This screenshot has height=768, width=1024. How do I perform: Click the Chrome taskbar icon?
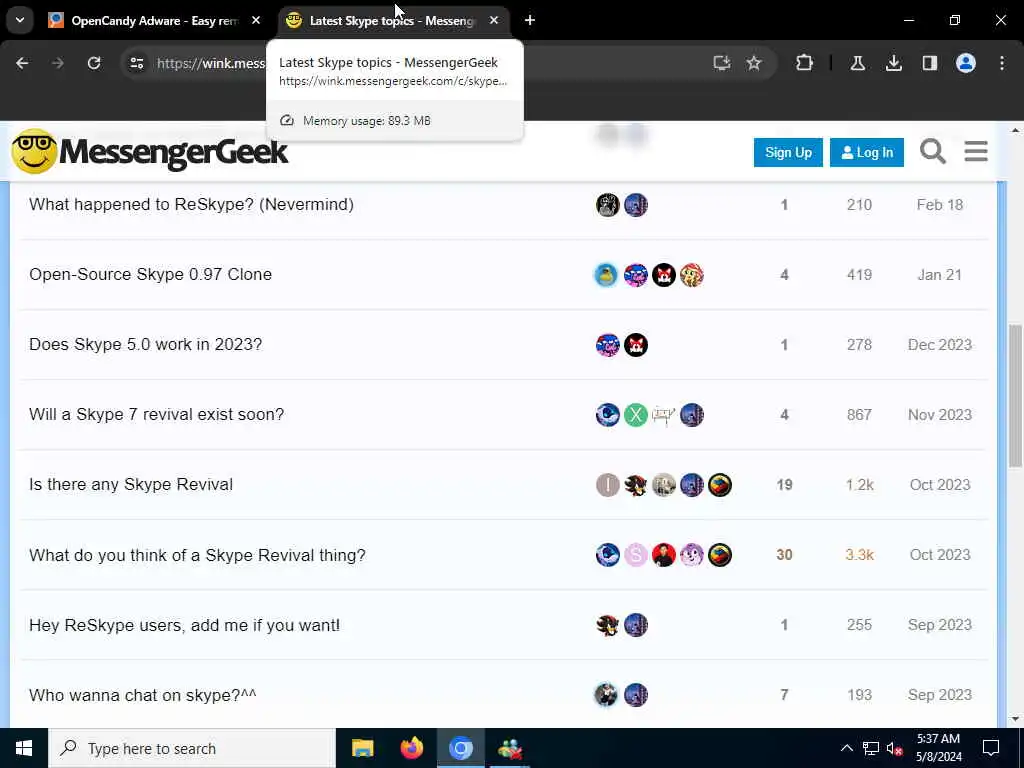(x=460, y=748)
